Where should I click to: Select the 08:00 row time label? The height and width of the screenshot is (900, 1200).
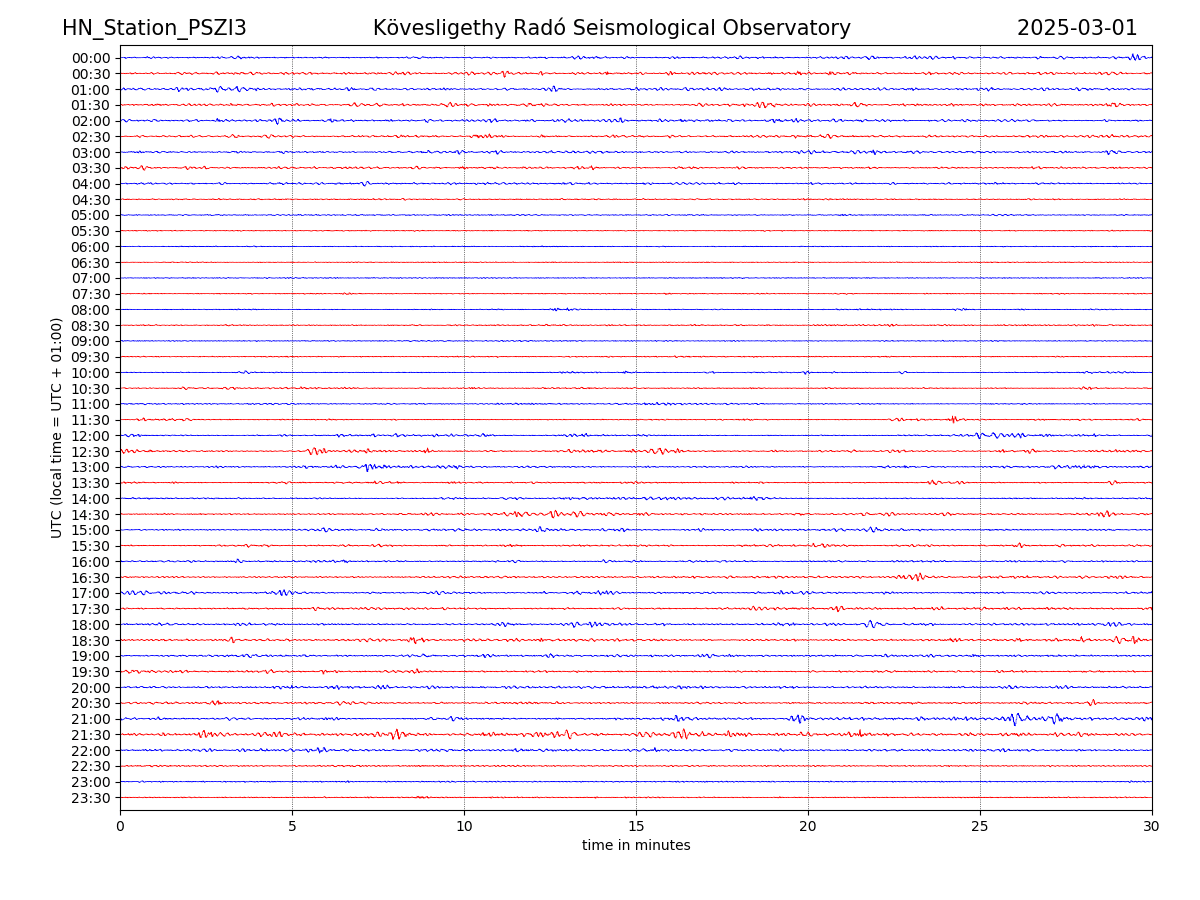pyautogui.click(x=91, y=310)
